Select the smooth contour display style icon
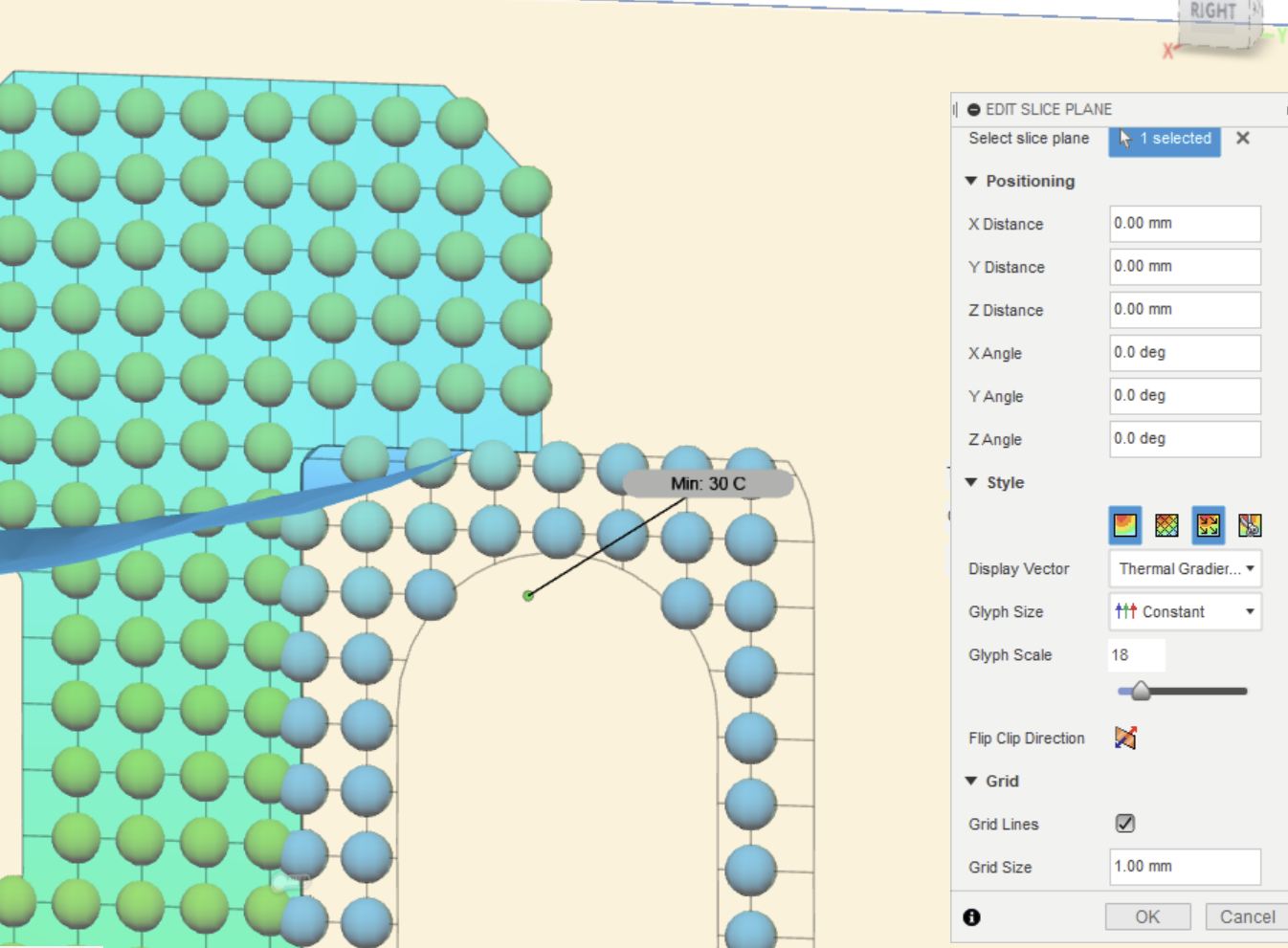This screenshot has height=948, width=1288. coord(1123,525)
